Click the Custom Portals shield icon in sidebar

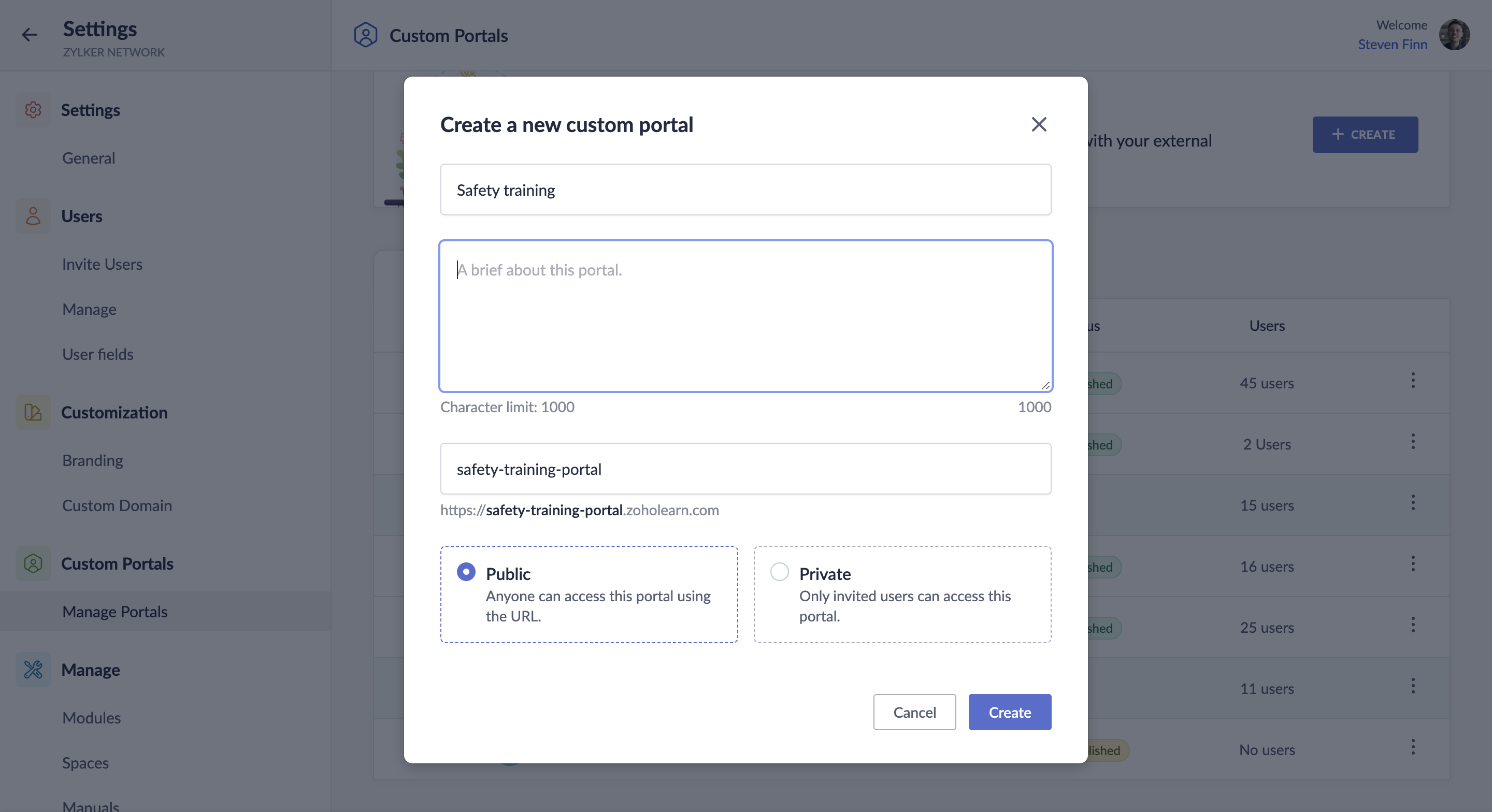(x=33, y=563)
